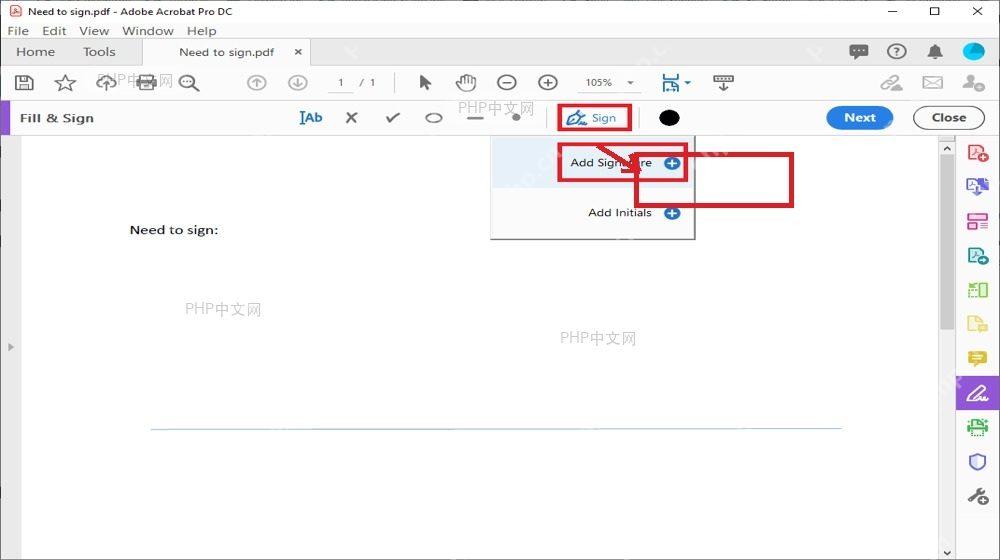This screenshot has height=560, width=1000.
Task: Open help via the question mark icon
Action: click(897, 52)
